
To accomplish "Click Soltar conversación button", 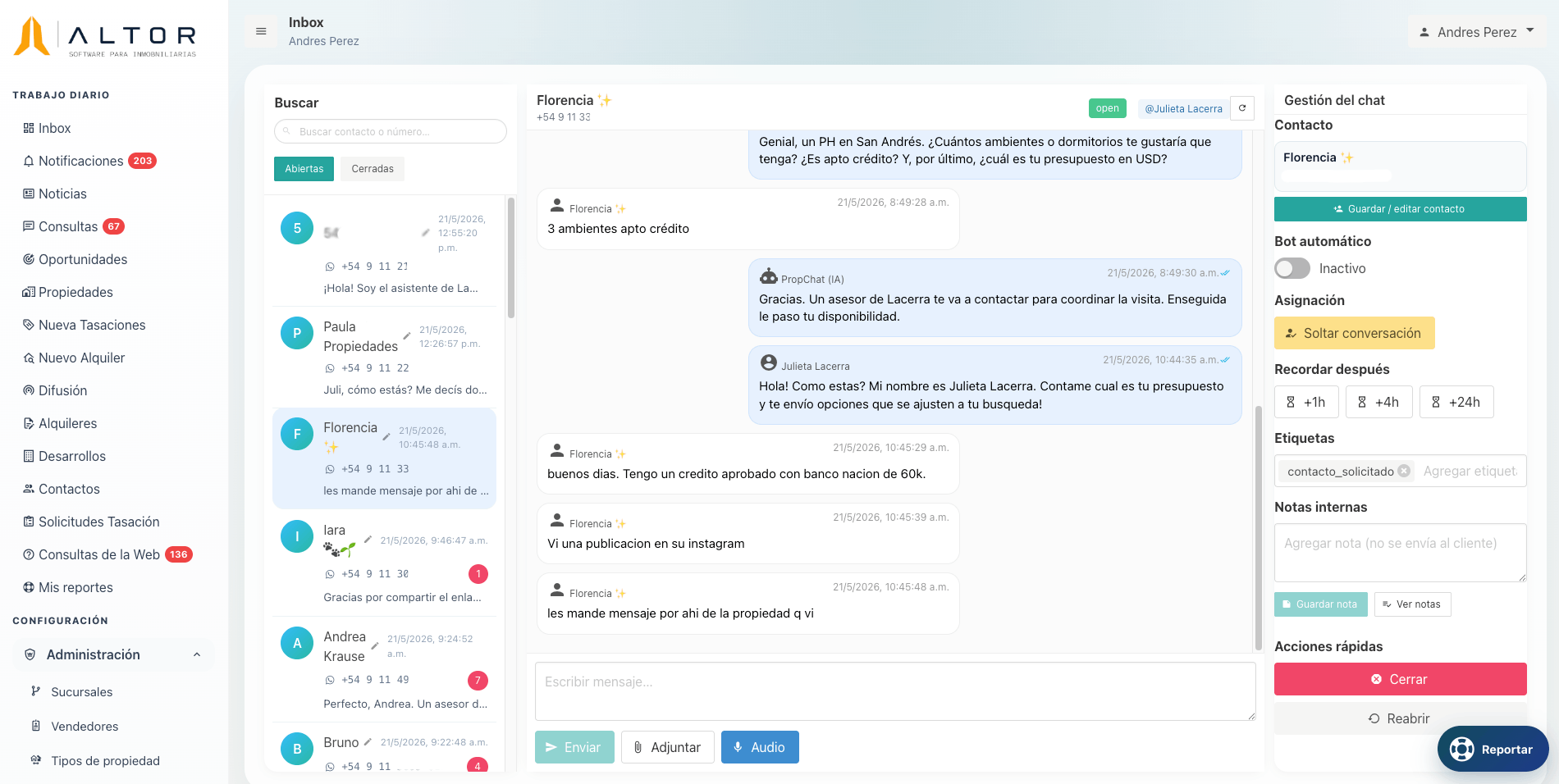I will [1355, 333].
